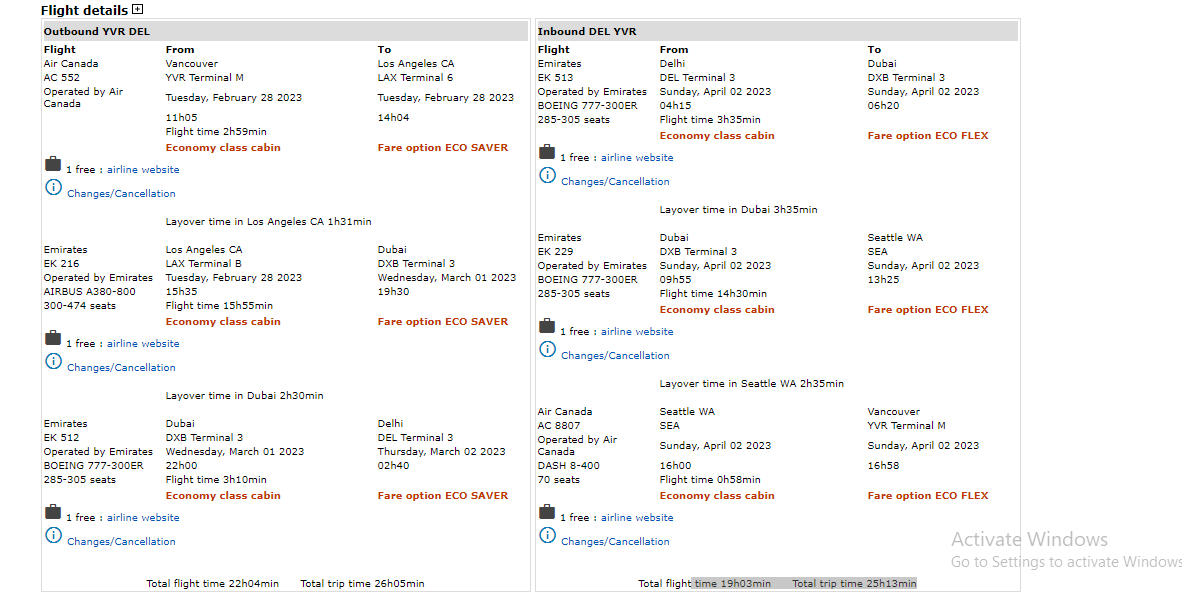View Changes/Cancellation link for flight EK 229
The height and width of the screenshot is (601, 1182).
tap(615, 356)
